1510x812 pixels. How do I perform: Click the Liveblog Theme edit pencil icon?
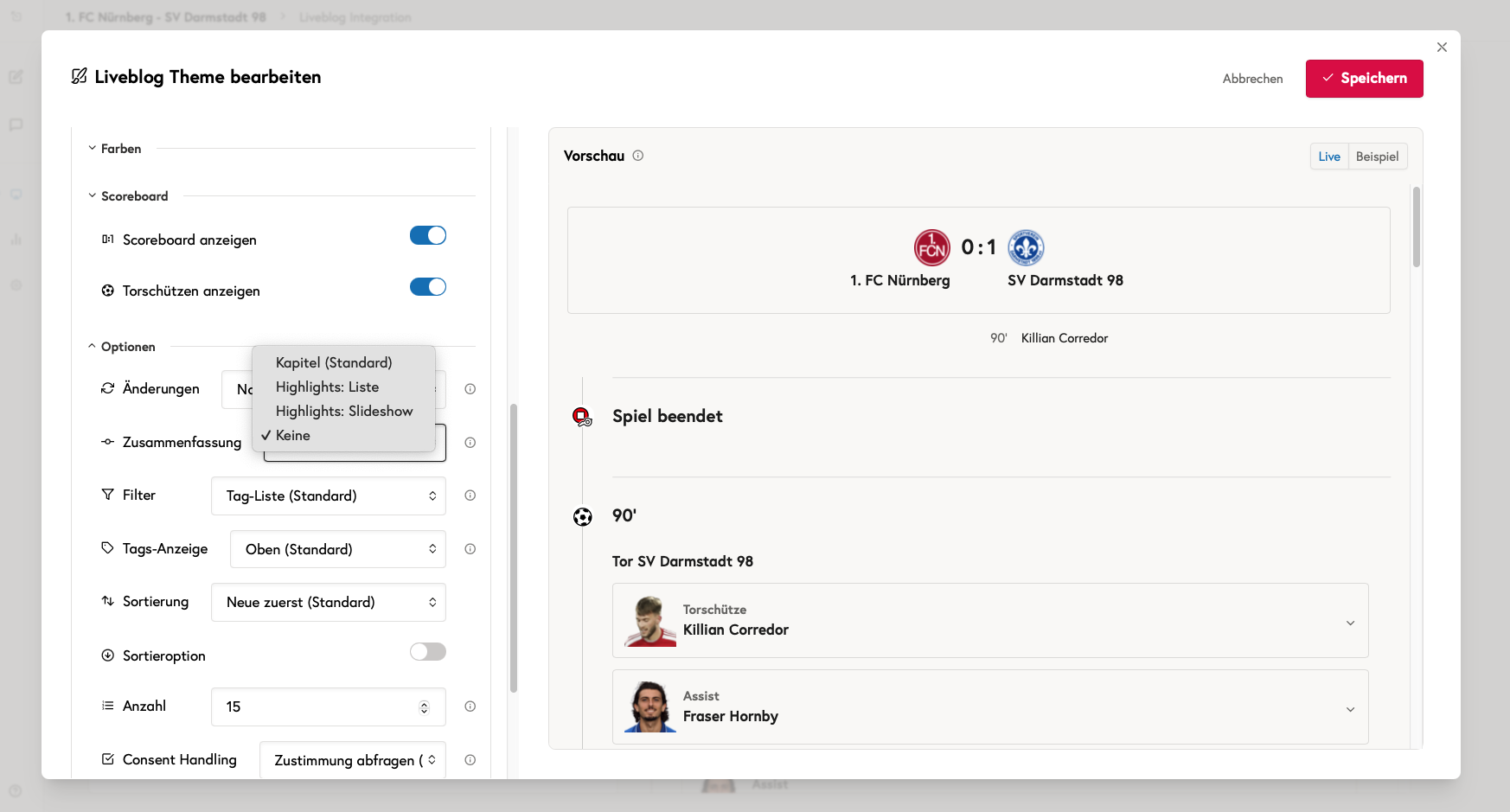pyautogui.click(x=79, y=76)
